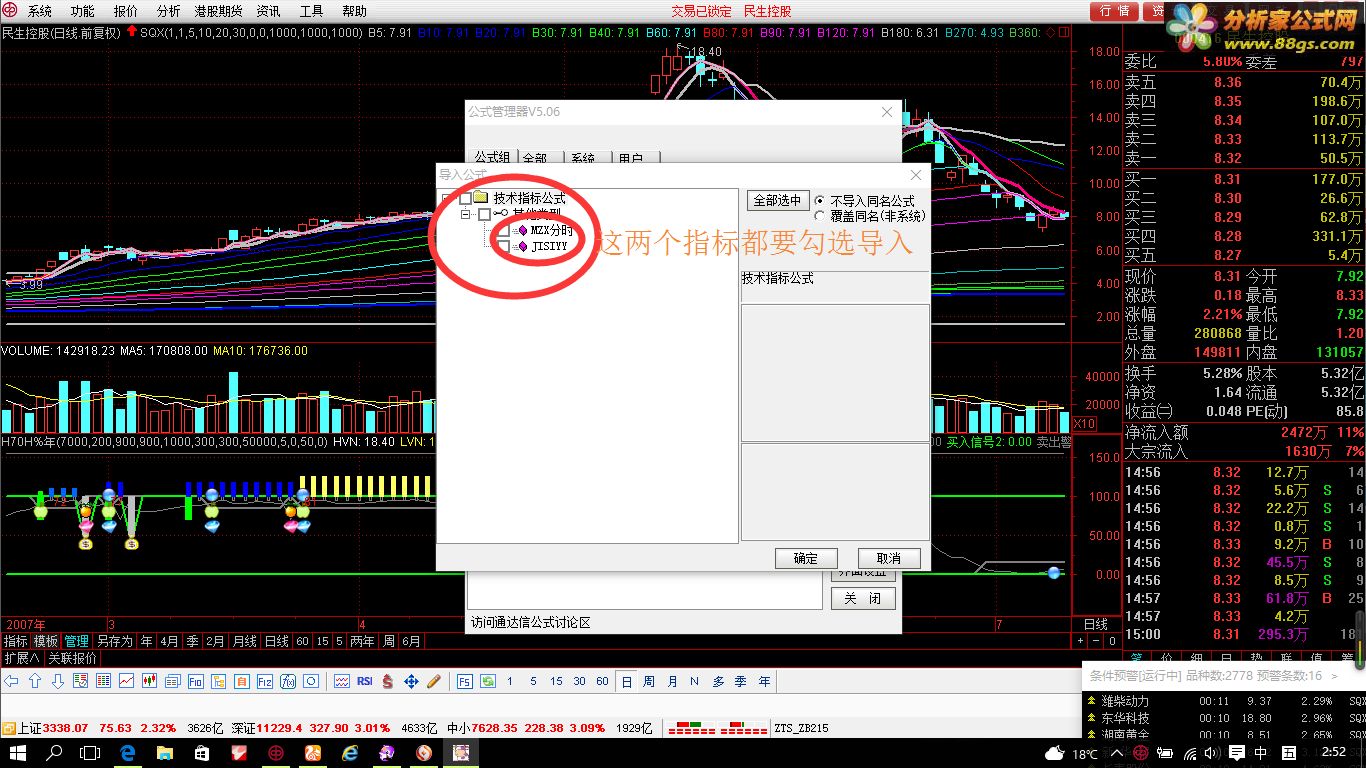
Task: Open Windows taskbar search
Action: coord(55,753)
